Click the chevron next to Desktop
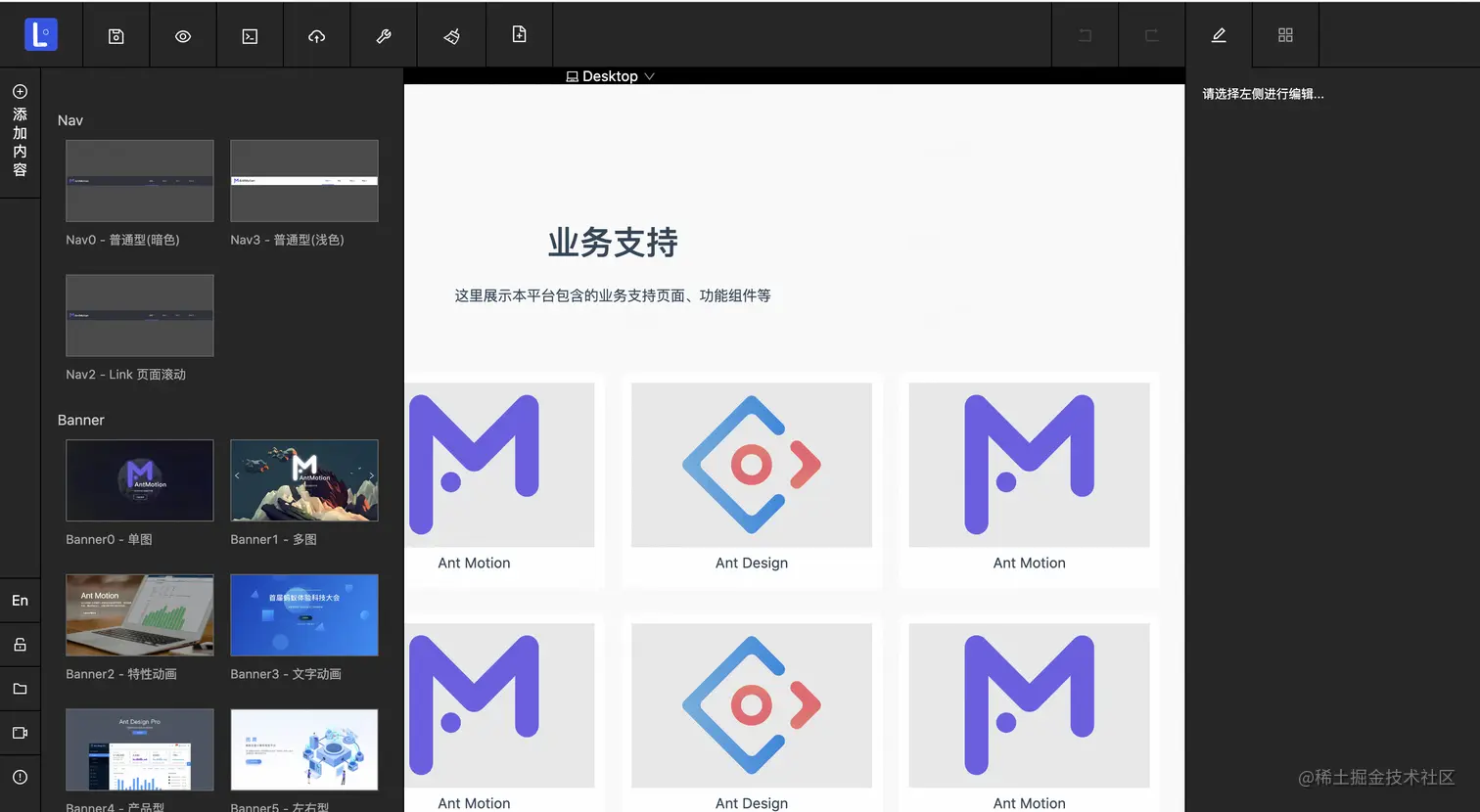1480x812 pixels. pyautogui.click(x=649, y=76)
